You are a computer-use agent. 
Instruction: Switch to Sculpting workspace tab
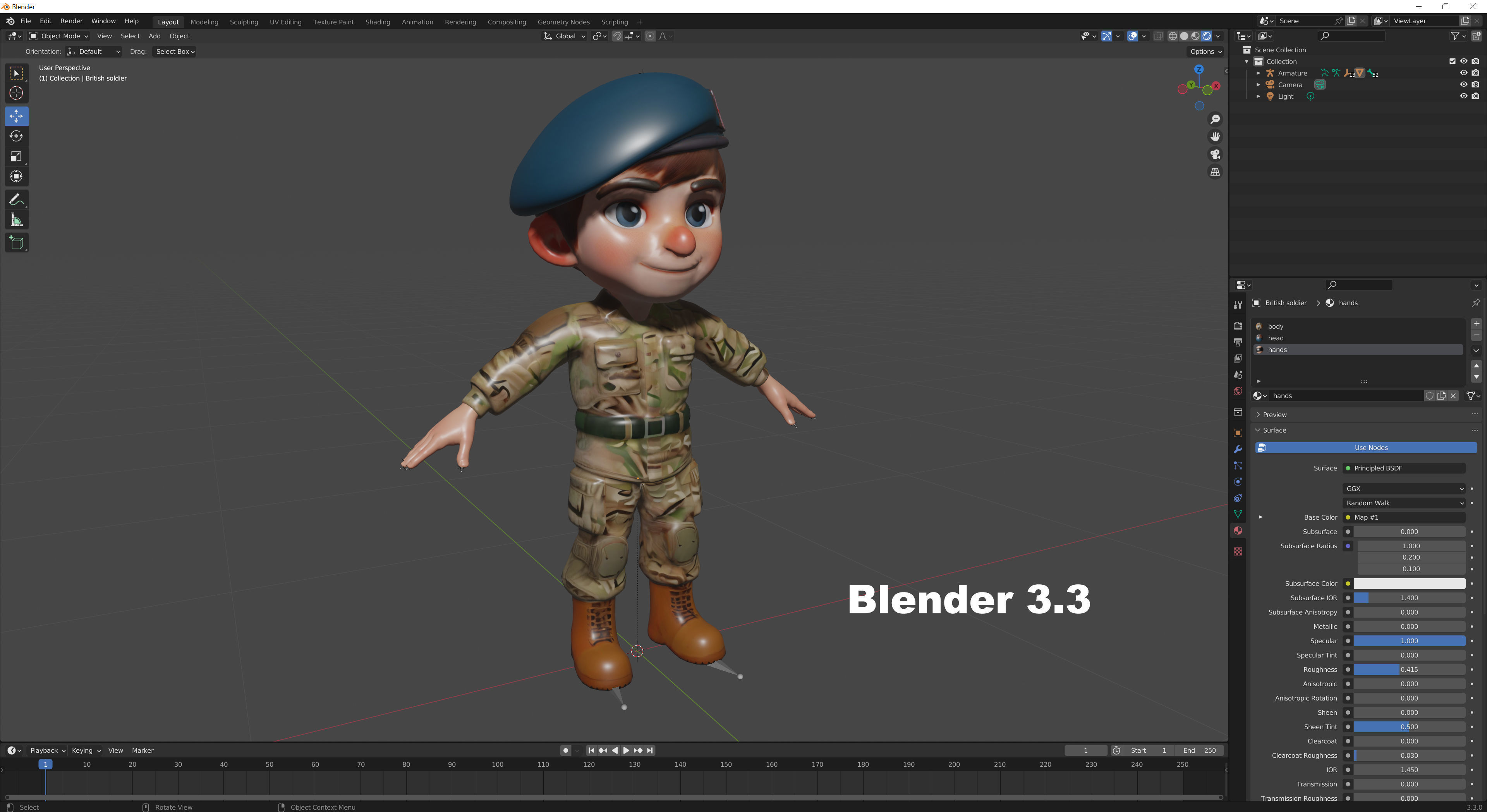coord(244,22)
